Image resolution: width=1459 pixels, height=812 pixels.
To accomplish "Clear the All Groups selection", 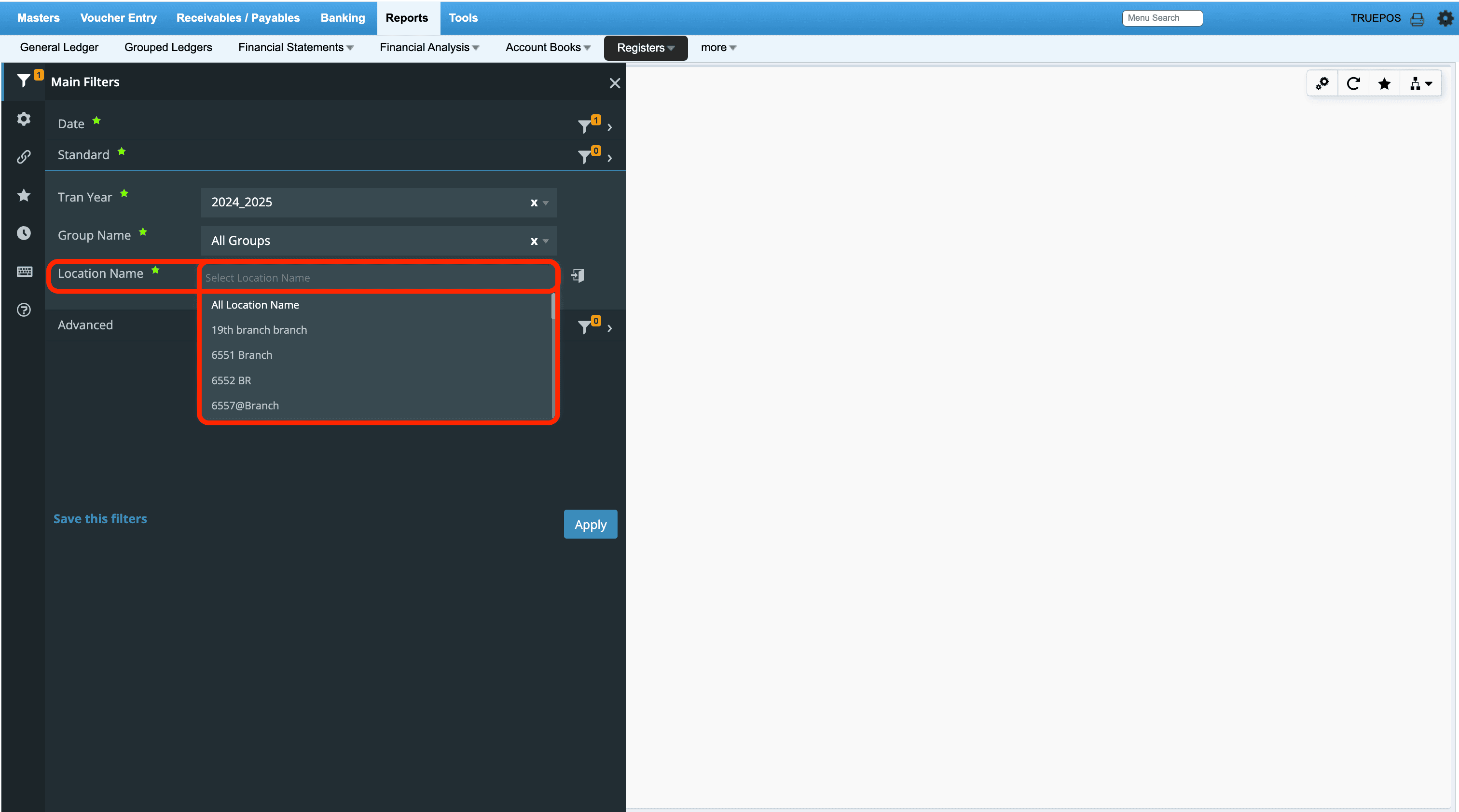I will tap(534, 241).
